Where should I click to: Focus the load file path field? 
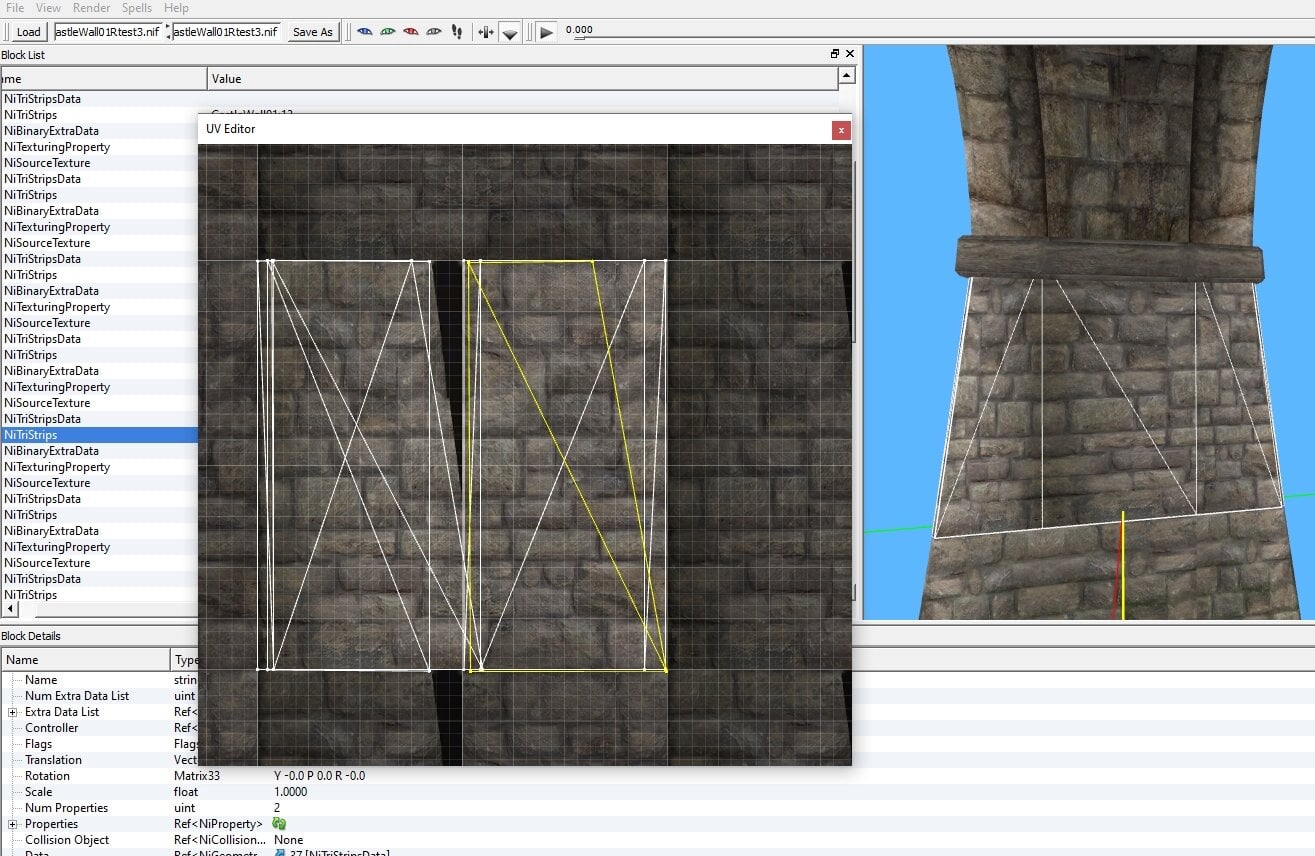pyautogui.click(x=107, y=31)
